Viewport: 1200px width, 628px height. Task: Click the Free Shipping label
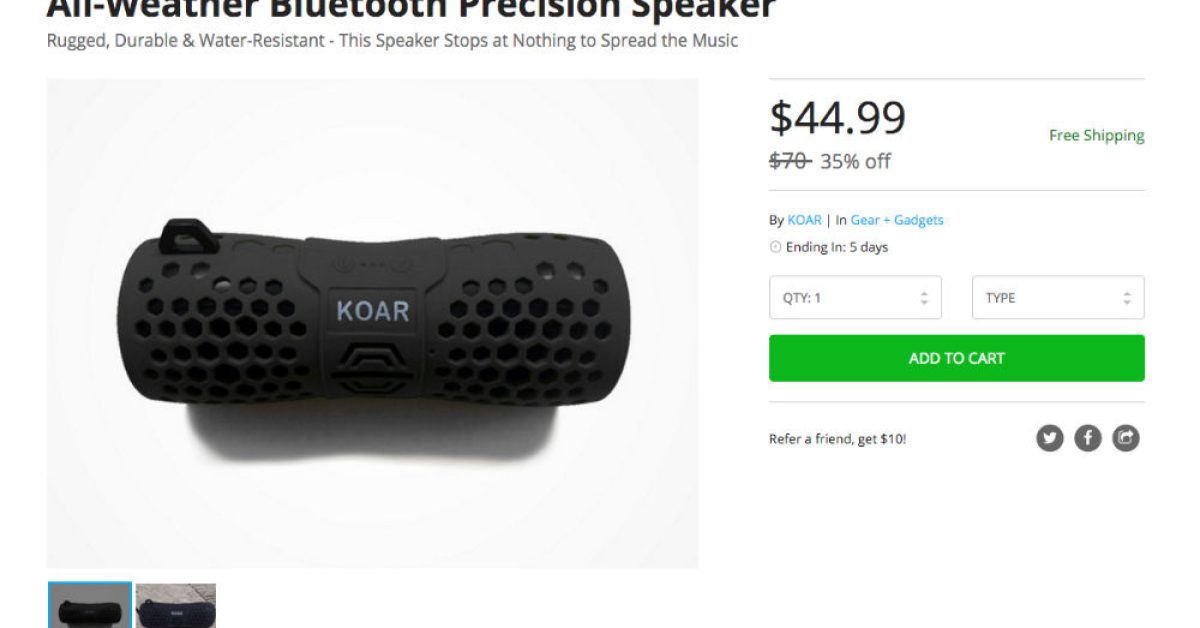[x=1096, y=135]
